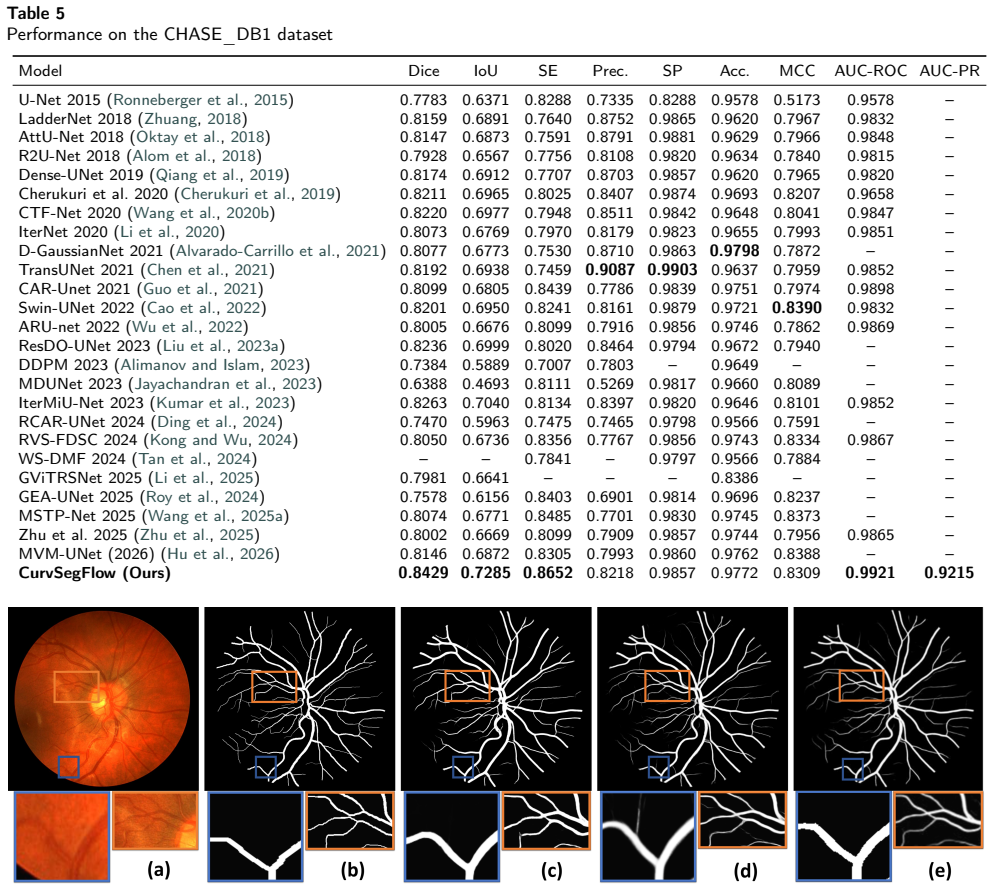Click the segmentation result image labeled (e)

tap(889, 699)
